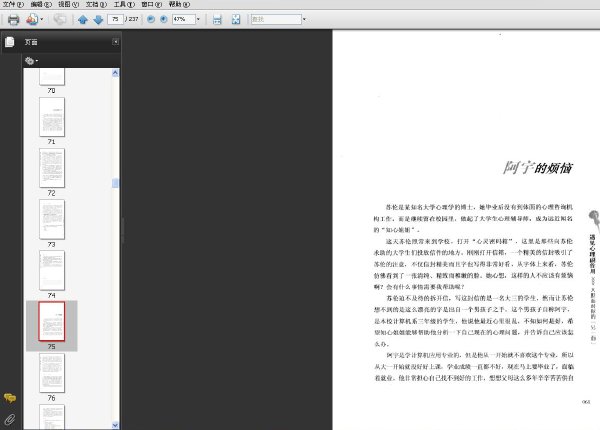Click the Print icon in toolbar
Screen dimensions: 600x430
[13, 19]
